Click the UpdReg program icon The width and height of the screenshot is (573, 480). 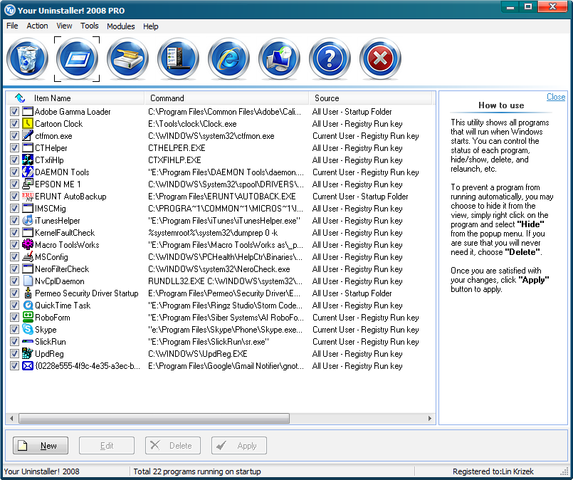[x=27, y=353]
